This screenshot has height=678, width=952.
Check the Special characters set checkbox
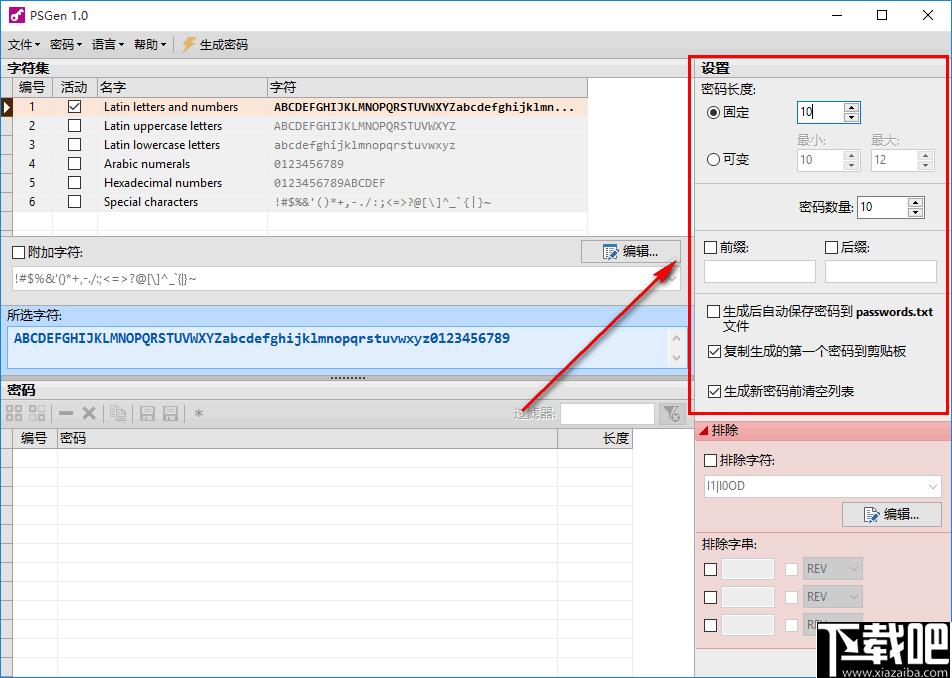tap(74, 202)
